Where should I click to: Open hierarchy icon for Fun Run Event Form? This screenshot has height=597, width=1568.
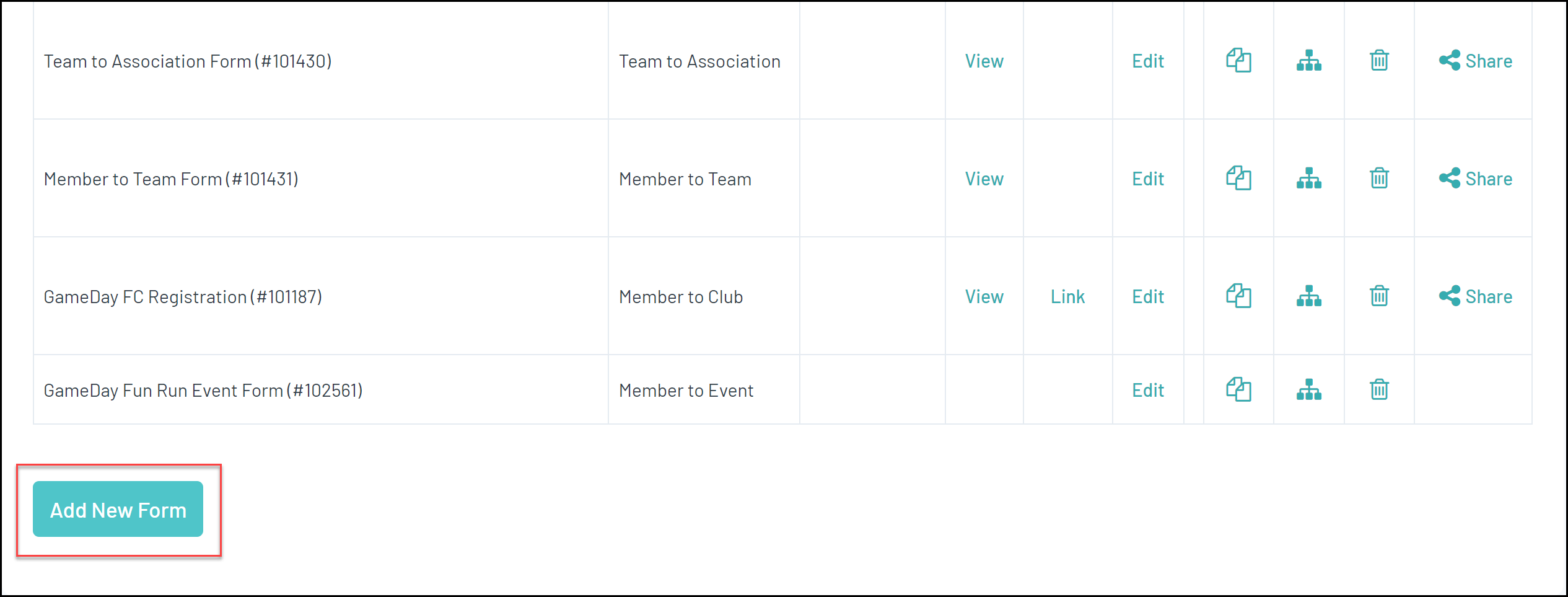(1308, 390)
